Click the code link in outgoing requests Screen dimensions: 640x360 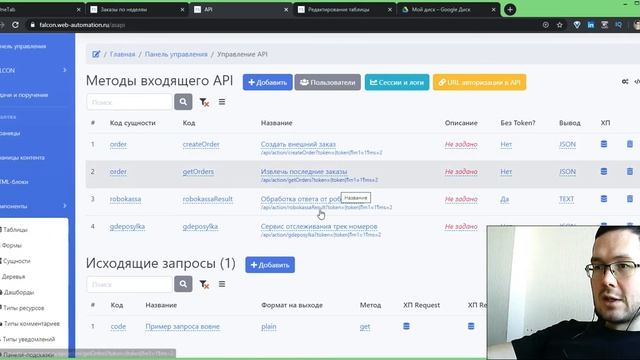(118, 326)
